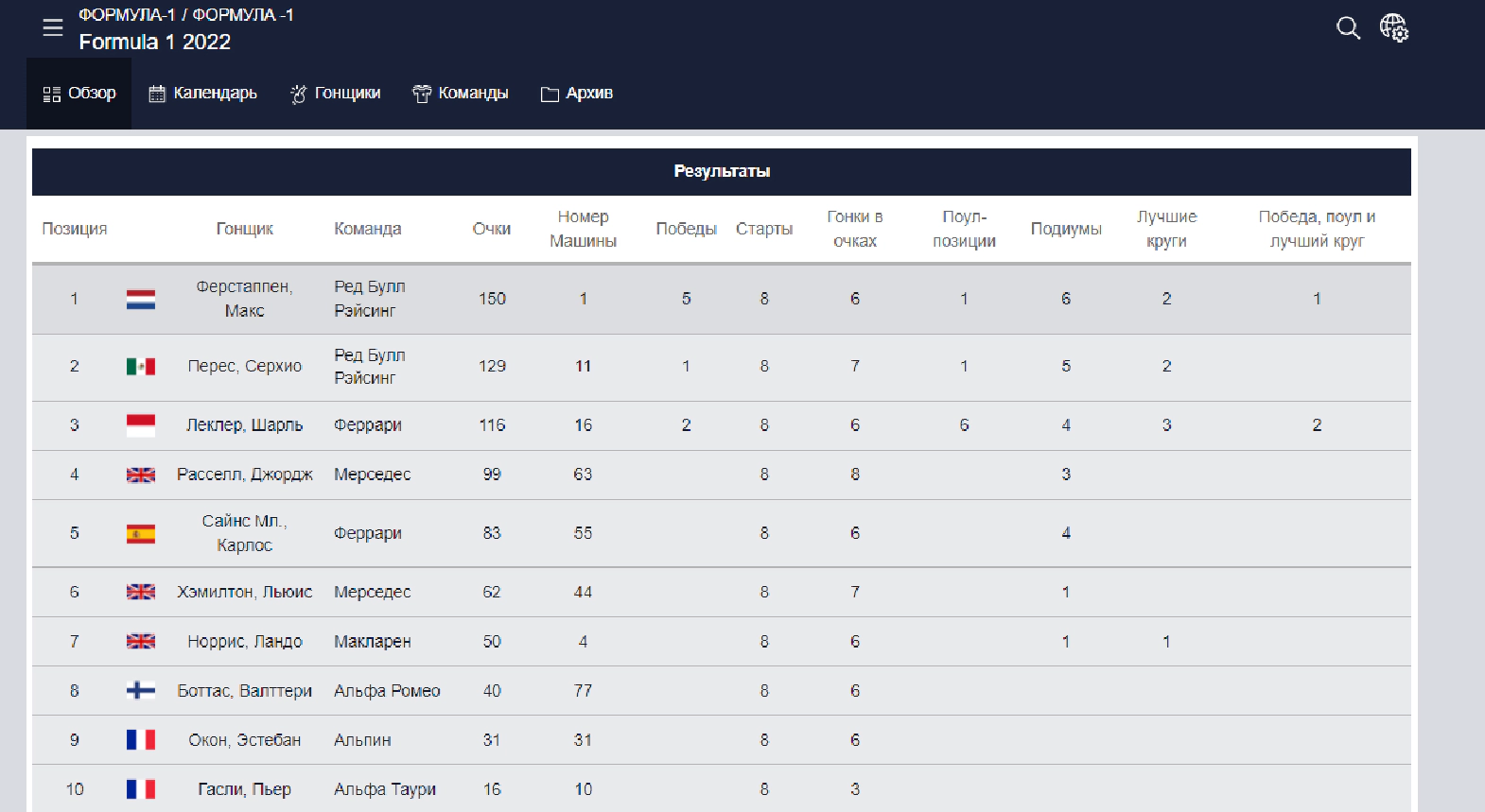Click the jersey icon beside Команды

click(422, 94)
